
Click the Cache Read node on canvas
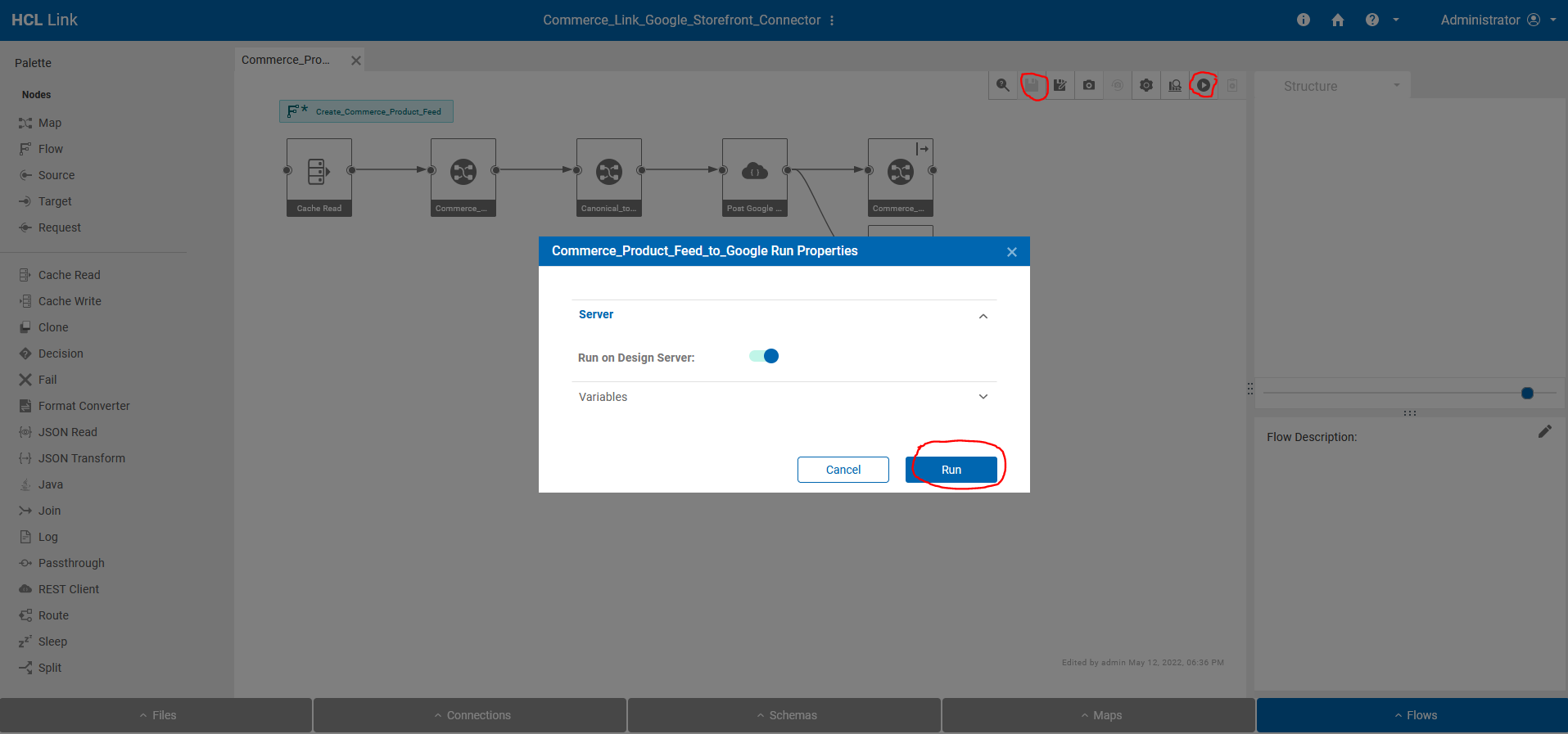[319, 178]
